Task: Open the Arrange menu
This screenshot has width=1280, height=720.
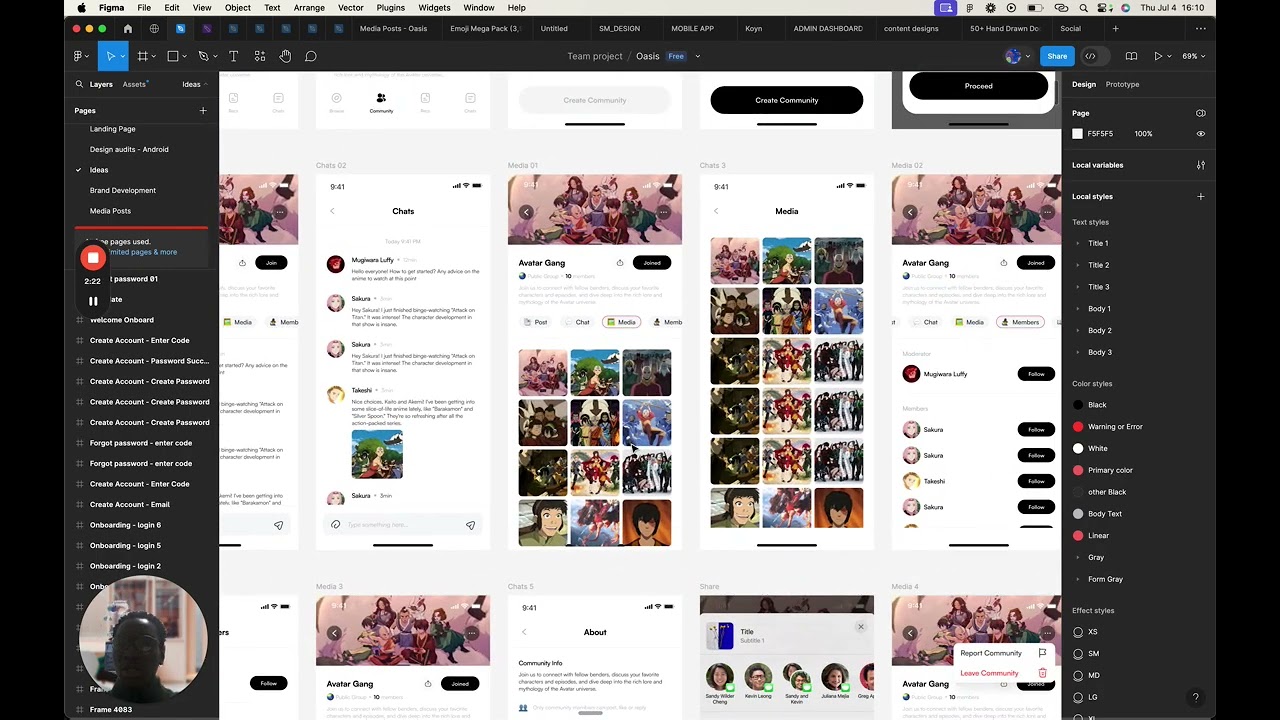Action: (309, 8)
